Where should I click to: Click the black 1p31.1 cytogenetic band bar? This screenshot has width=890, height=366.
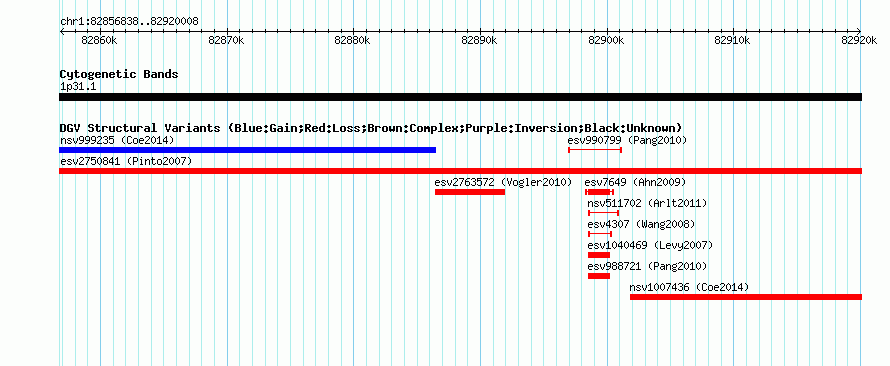[x=460, y=97]
